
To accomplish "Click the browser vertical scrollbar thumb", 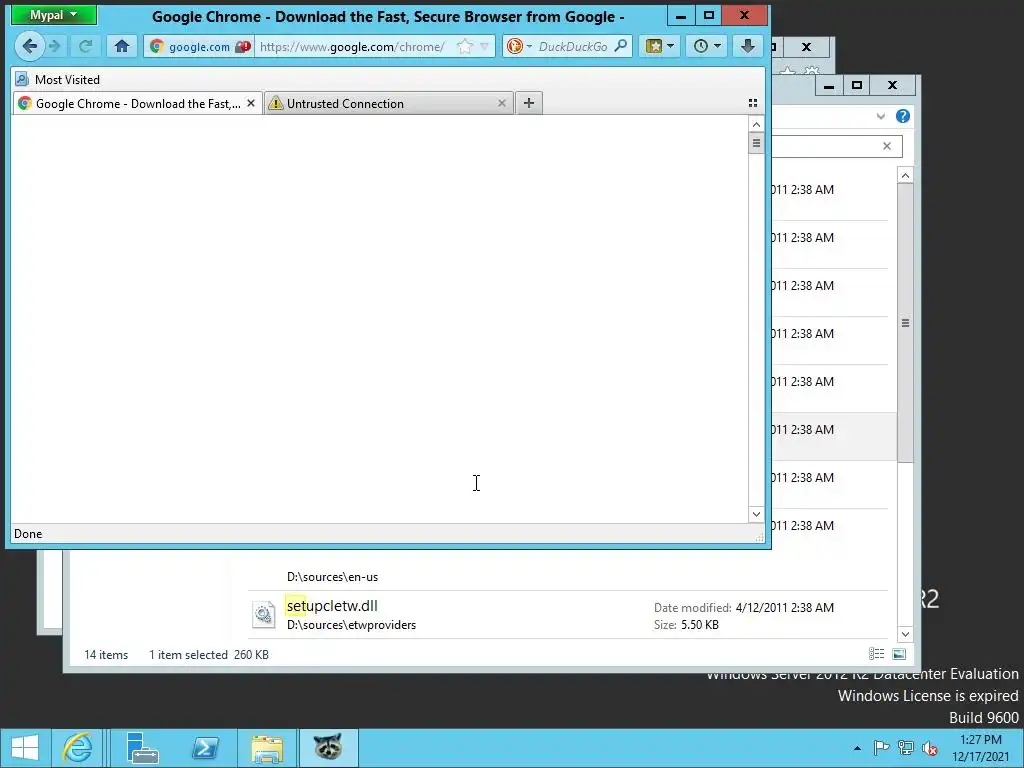I will point(756,143).
